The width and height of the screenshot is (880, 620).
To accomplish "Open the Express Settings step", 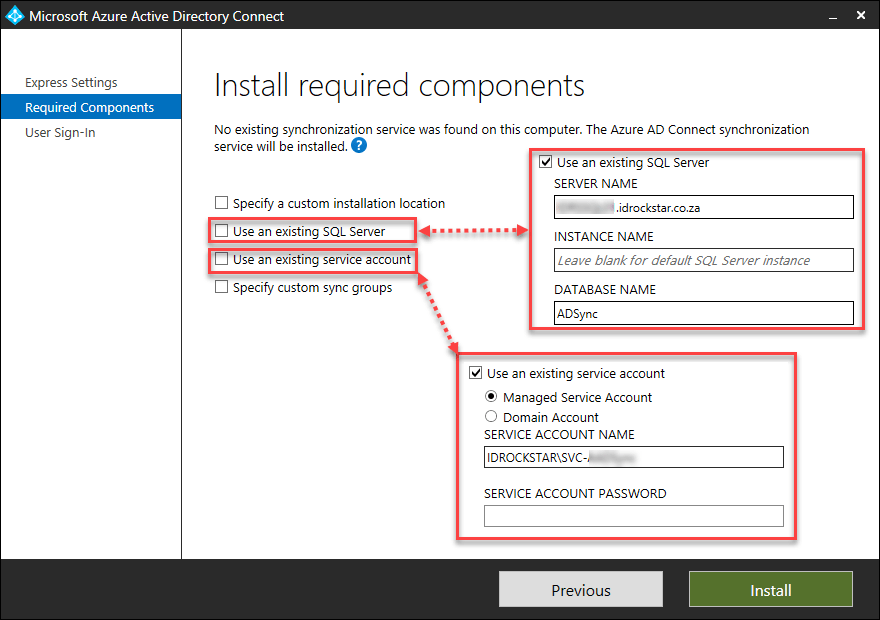I will click(x=71, y=82).
